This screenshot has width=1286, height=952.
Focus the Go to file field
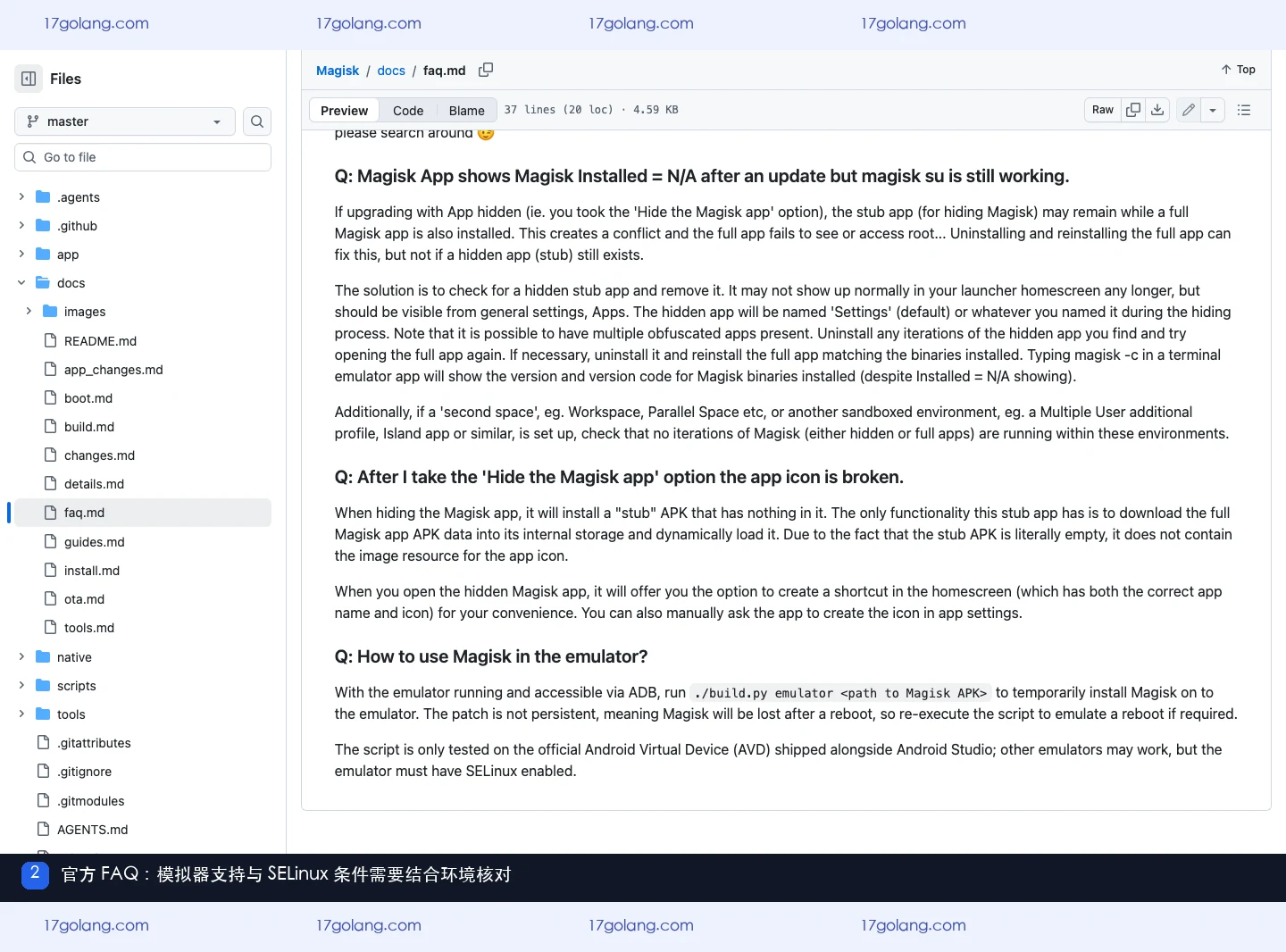pos(143,157)
